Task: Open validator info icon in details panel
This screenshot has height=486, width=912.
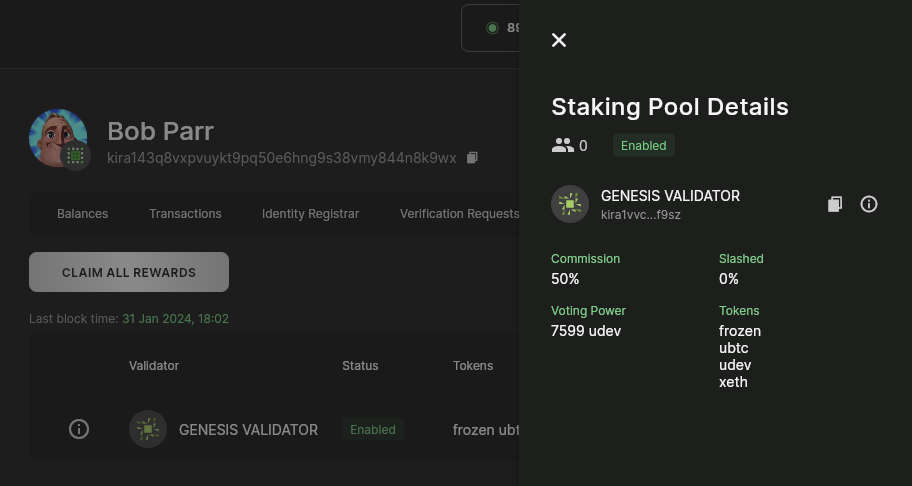Action: point(869,204)
